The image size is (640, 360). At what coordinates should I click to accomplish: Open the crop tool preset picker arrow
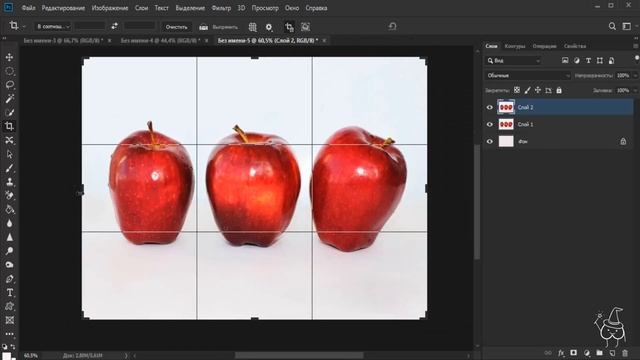click(24, 27)
